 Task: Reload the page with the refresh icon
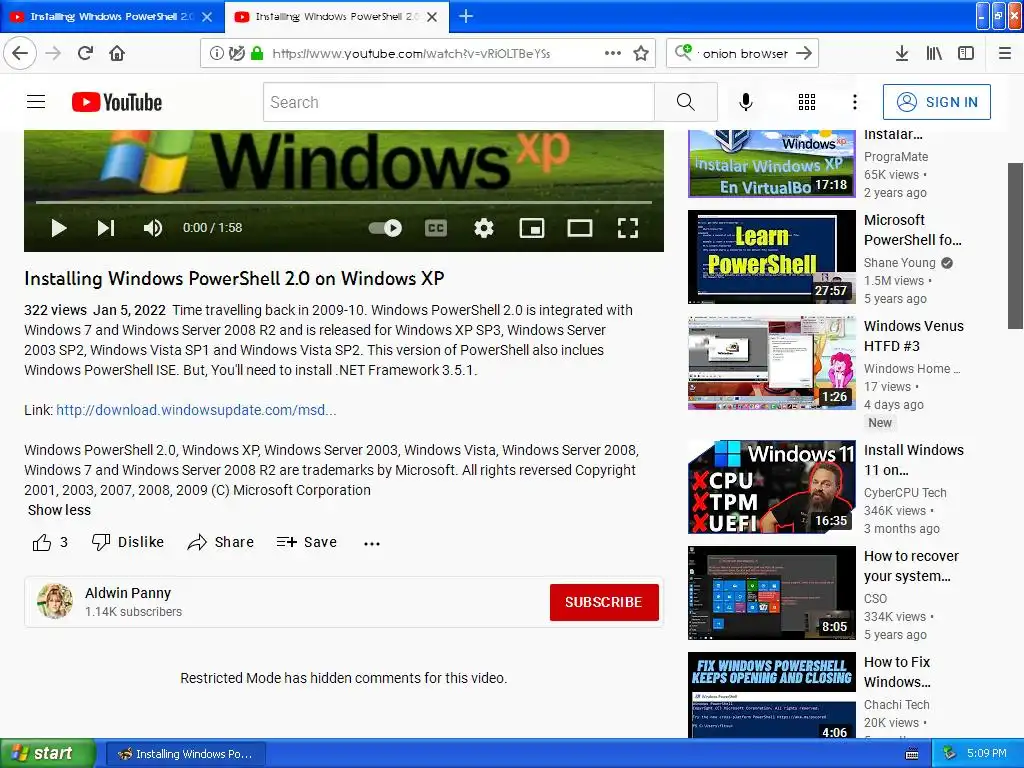click(x=86, y=53)
